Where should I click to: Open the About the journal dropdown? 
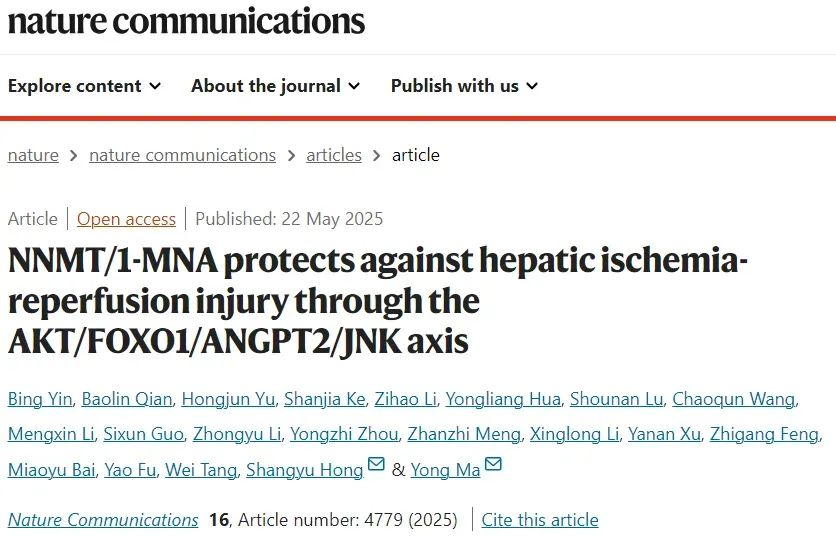[275, 86]
